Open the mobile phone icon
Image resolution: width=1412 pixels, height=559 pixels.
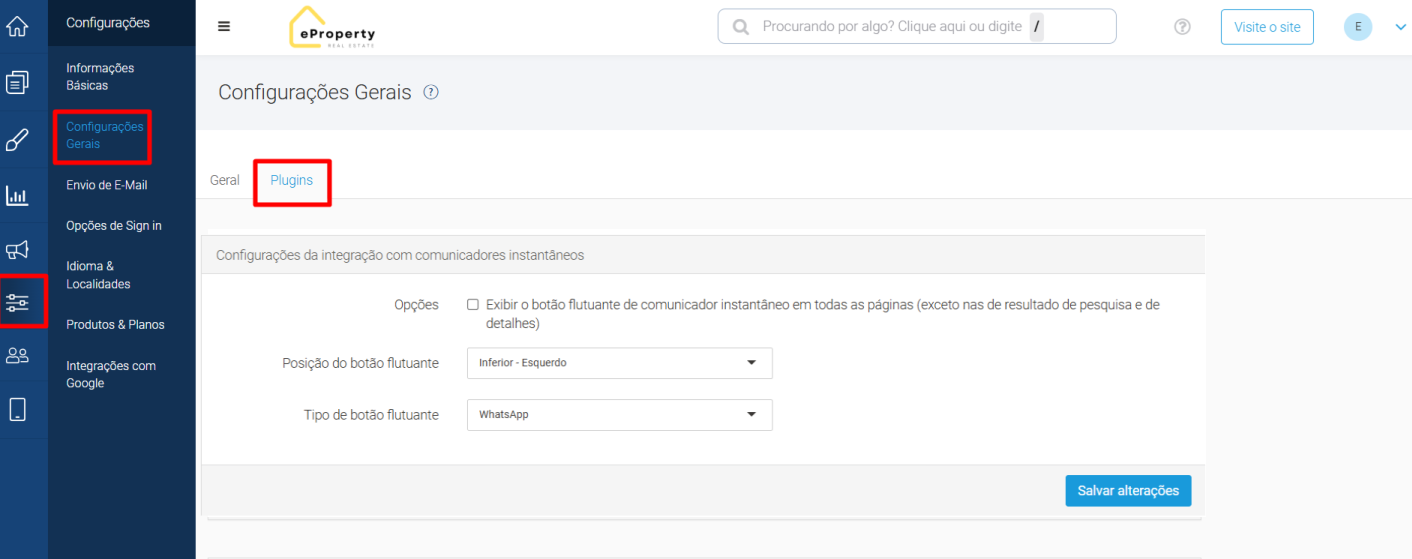17,409
